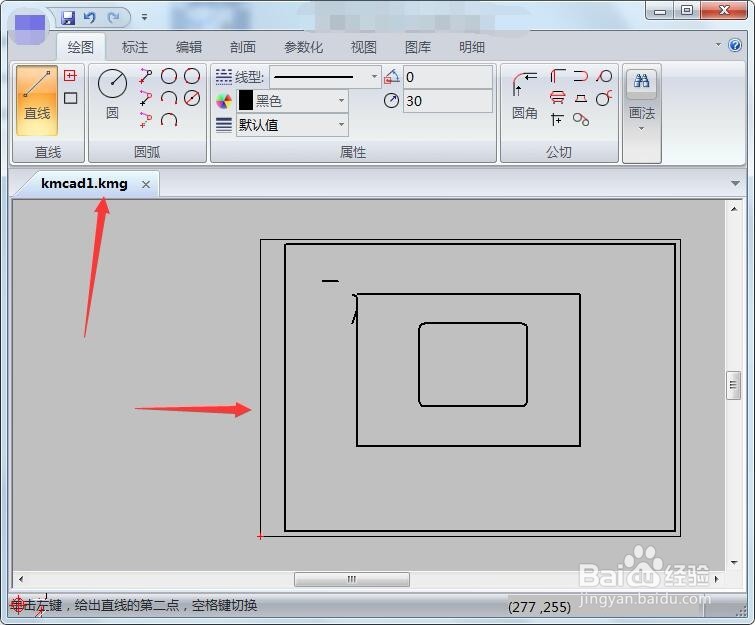Image resolution: width=755 pixels, height=625 pixels.
Task: Expand the 画法 dropdown arrow
Action: click(641, 129)
